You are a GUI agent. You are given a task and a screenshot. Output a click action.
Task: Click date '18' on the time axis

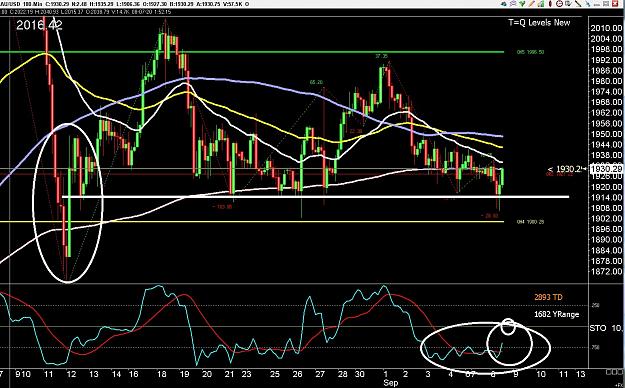161,374
